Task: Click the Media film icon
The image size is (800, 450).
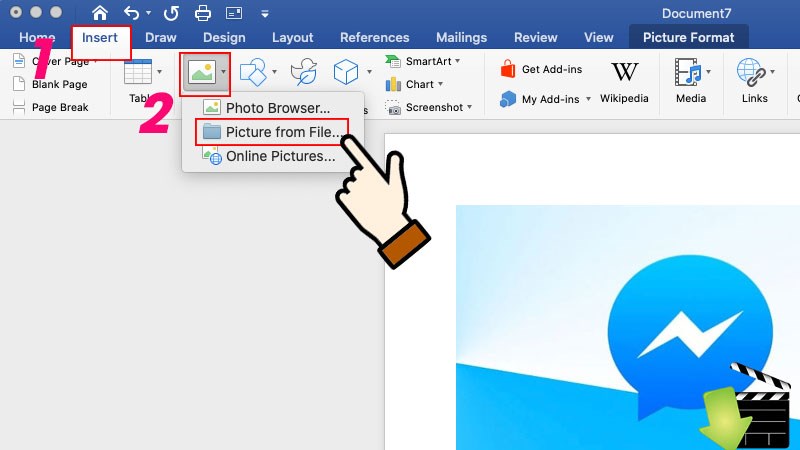Action: pos(687,72)
